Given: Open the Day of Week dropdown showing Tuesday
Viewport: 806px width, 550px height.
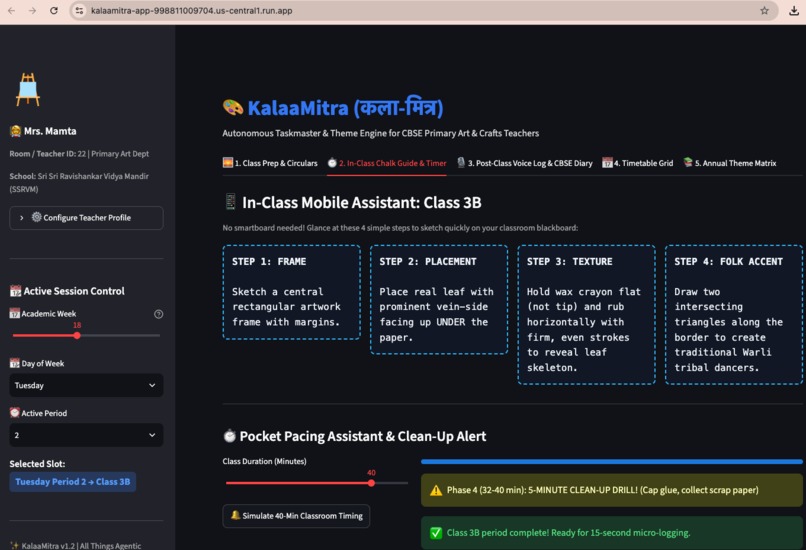Looking at the screenshot, I should click(x=86, y=386).
